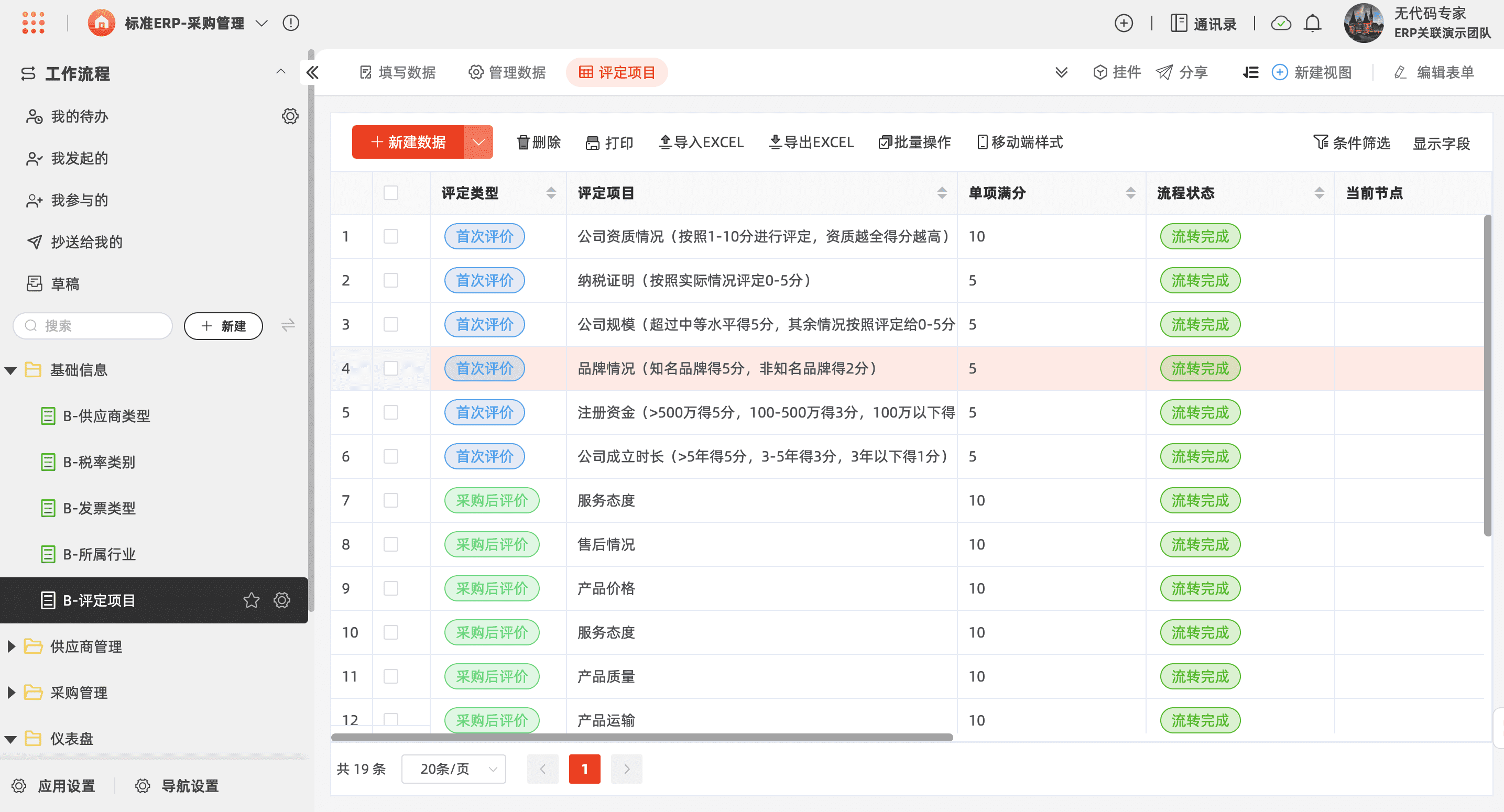This screenshot has width=1504, height=812.
Task: Open the app grid launcher icon
Action: click(x=34, y=24)
